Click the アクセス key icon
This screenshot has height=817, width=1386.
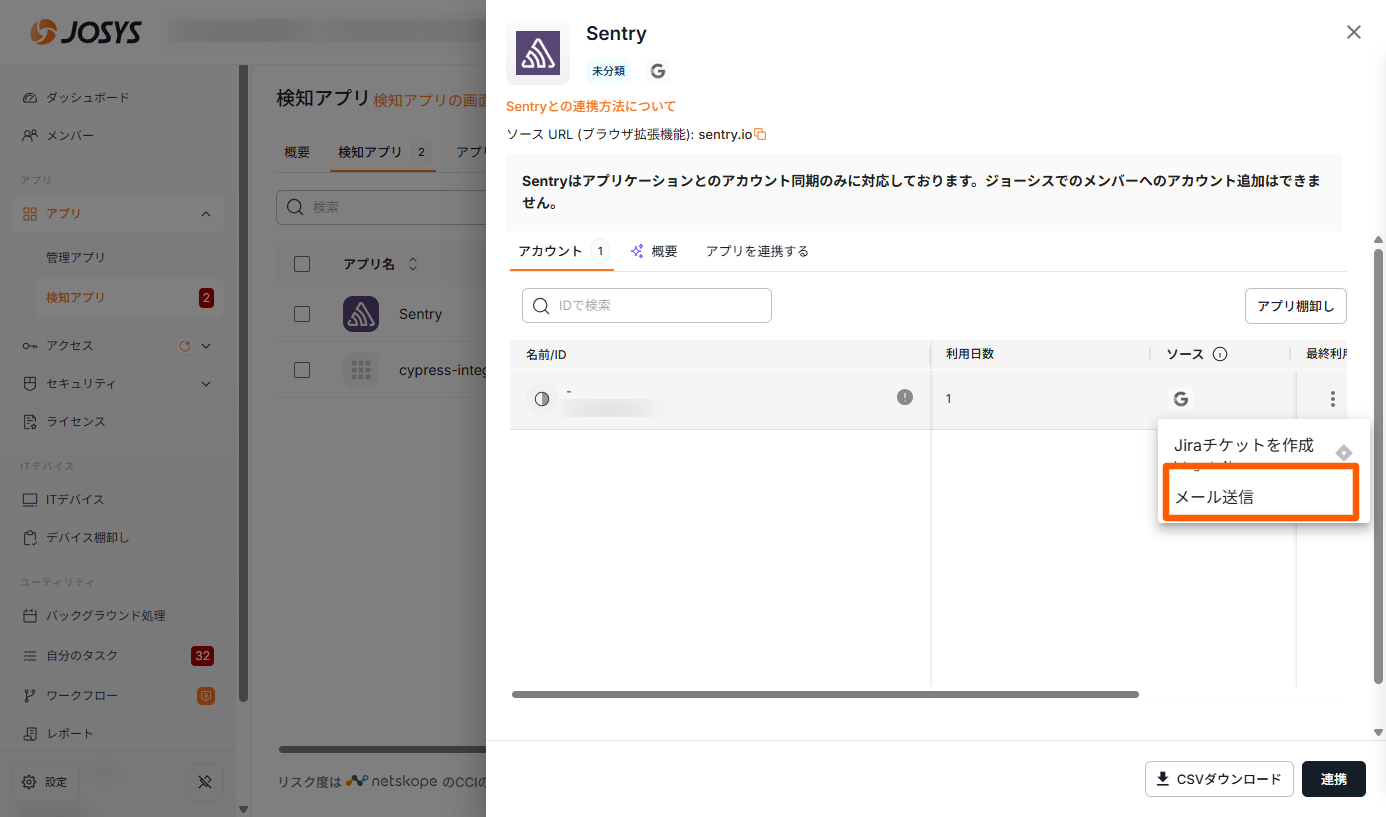29,346
